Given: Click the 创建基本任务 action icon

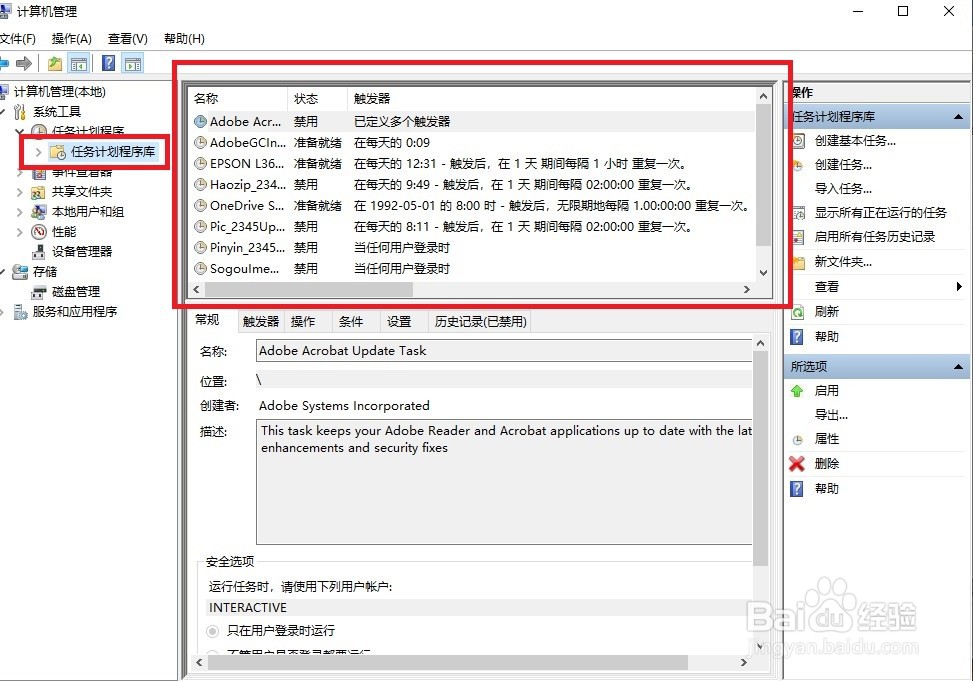Looking at the screenshot, I should 798,141.
